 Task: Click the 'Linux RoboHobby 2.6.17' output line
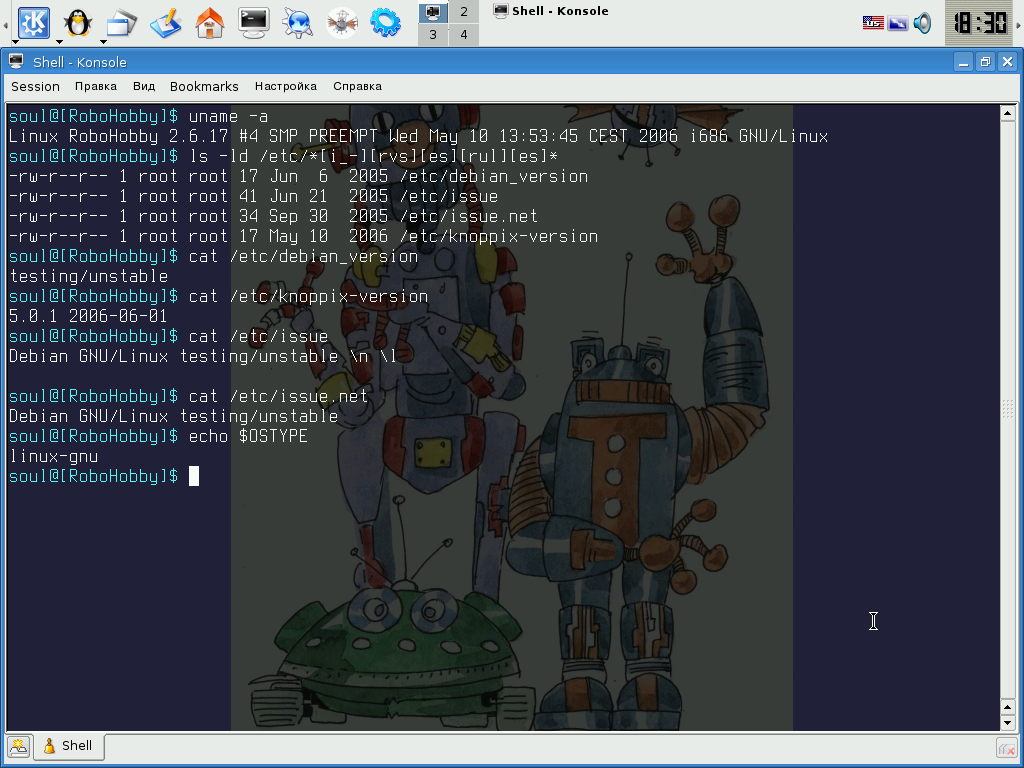click(x=418, y=136)
